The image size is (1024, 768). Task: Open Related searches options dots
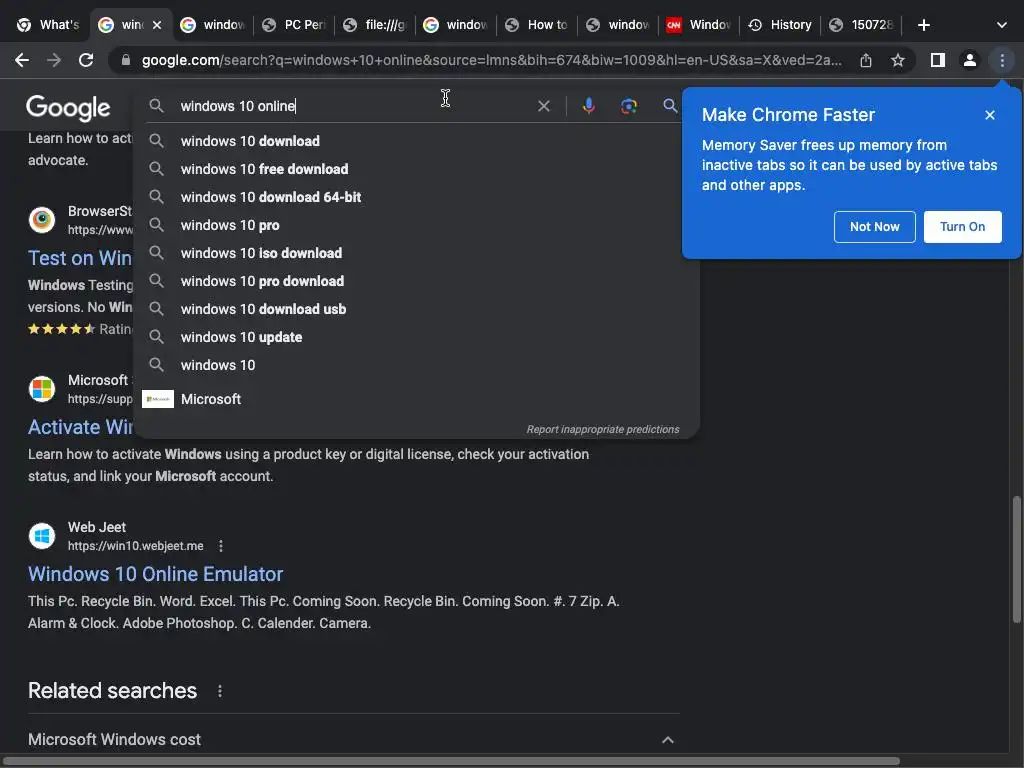point(219,691)
